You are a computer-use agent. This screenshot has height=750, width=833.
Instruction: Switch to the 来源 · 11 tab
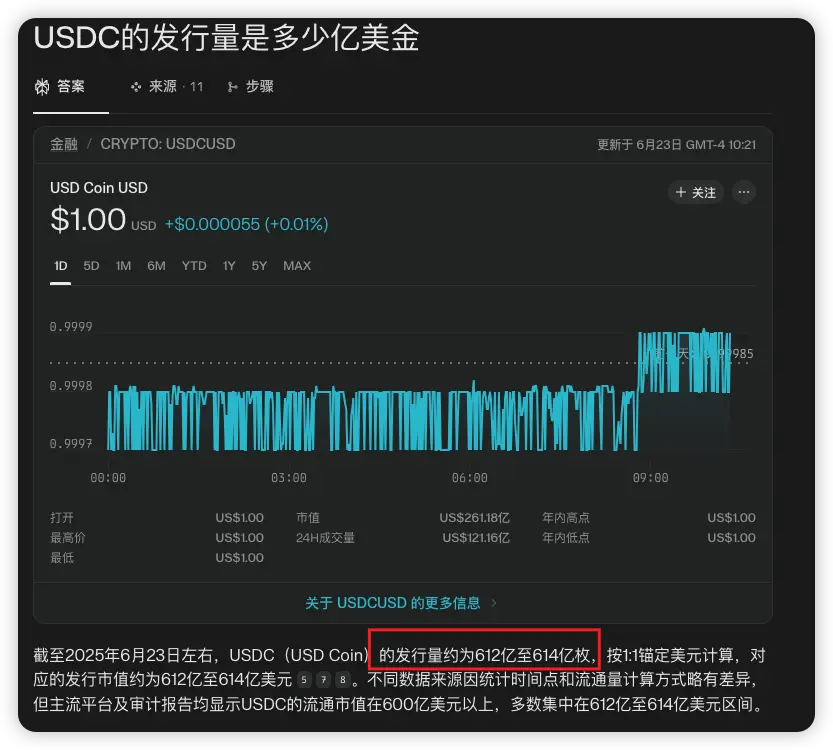tap(167, 87)
